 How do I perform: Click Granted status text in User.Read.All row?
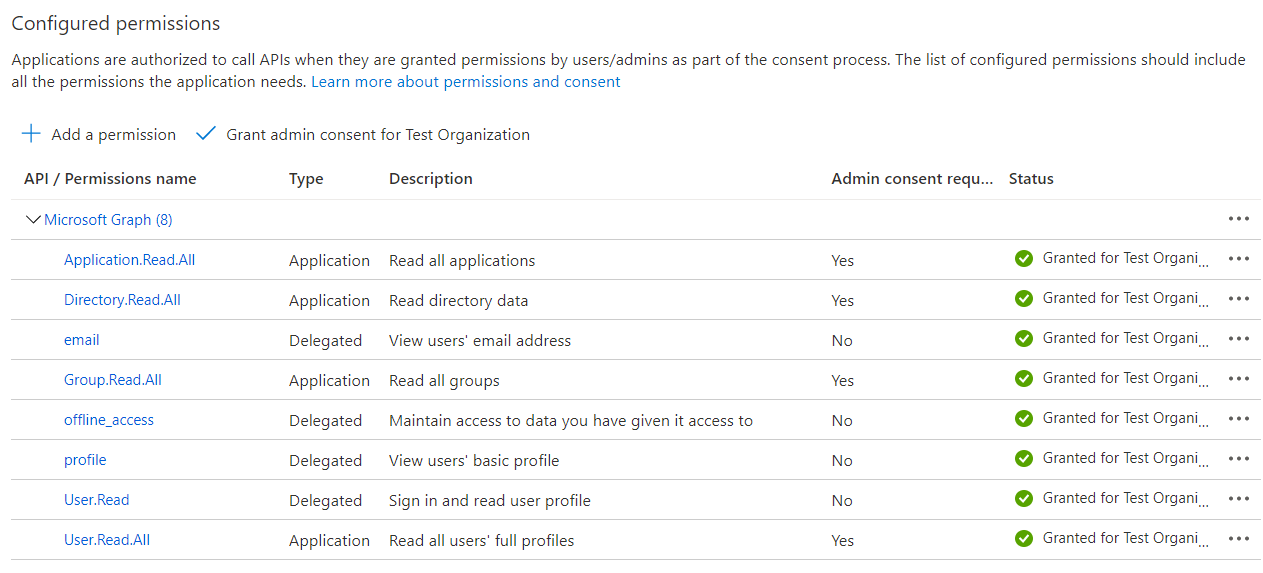click(x=1125, y=538)
